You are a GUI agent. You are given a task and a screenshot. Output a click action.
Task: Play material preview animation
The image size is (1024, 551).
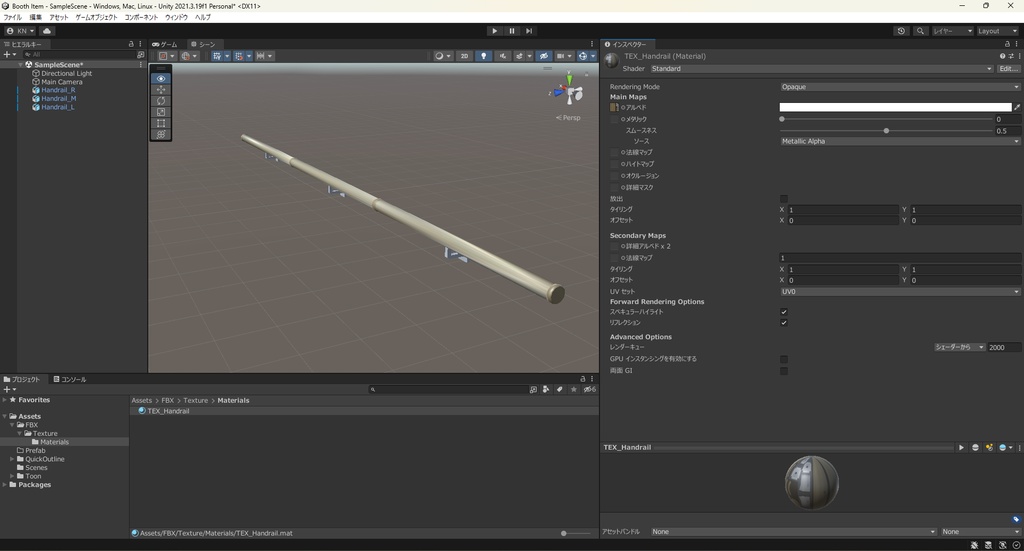(961, 447)
